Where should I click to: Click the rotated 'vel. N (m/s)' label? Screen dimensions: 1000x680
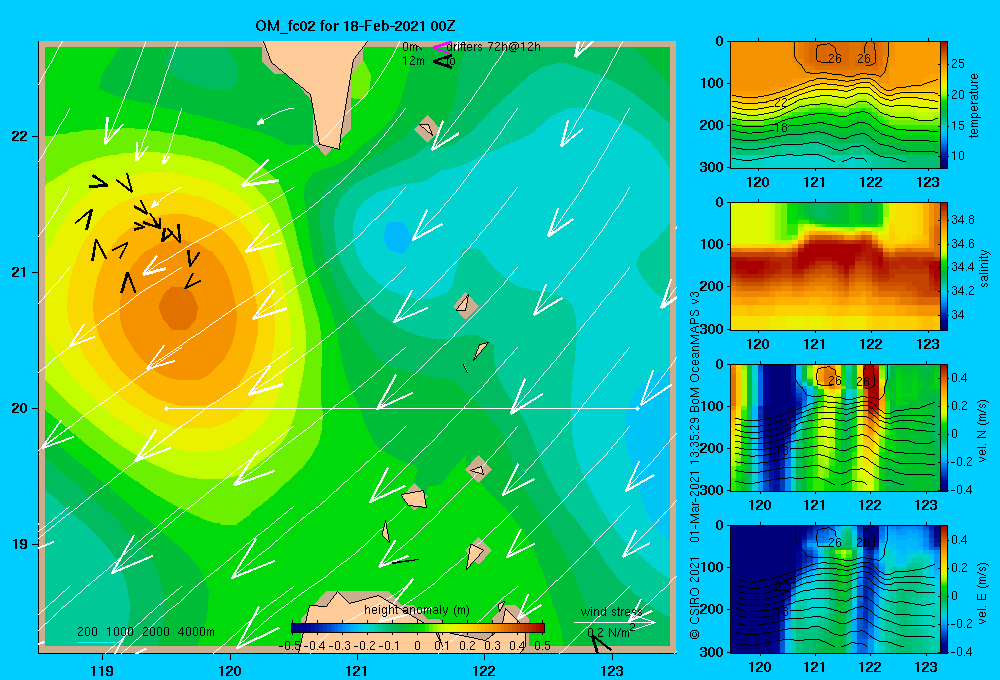pyautogui.click(x=984, y=431)
